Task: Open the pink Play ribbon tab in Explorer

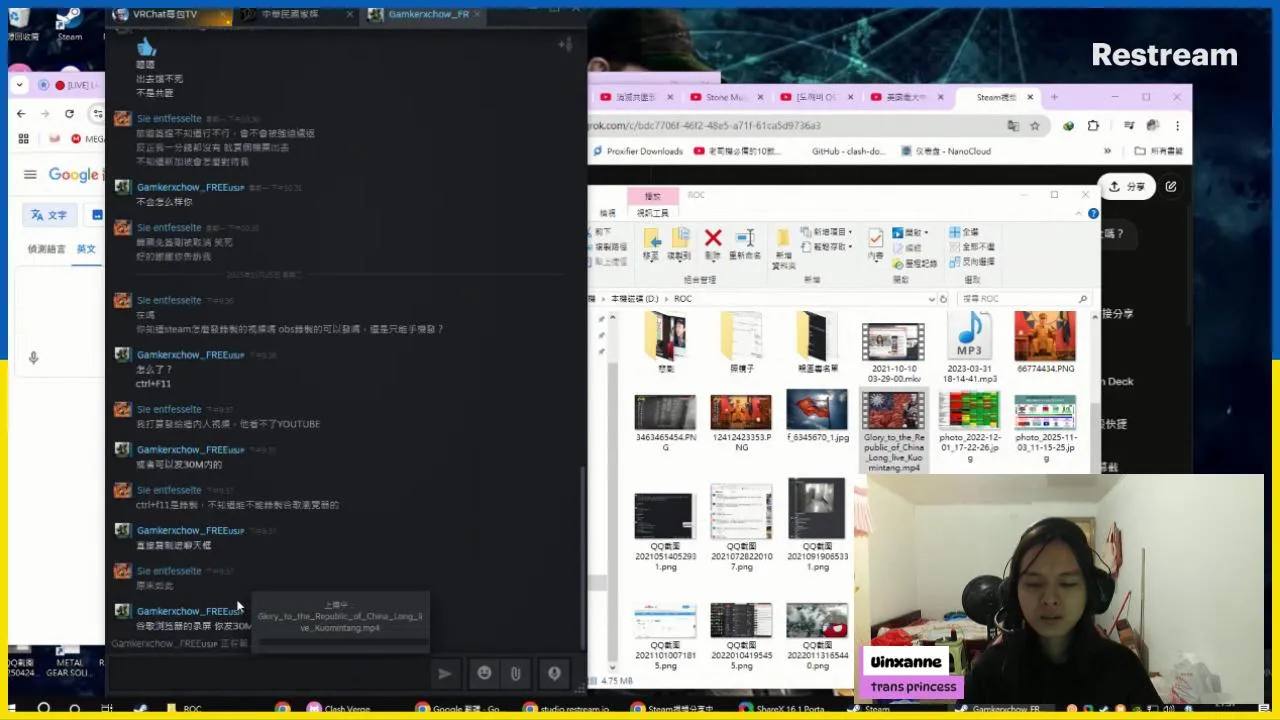Action: pyautogui.click(x=653, y=196)
